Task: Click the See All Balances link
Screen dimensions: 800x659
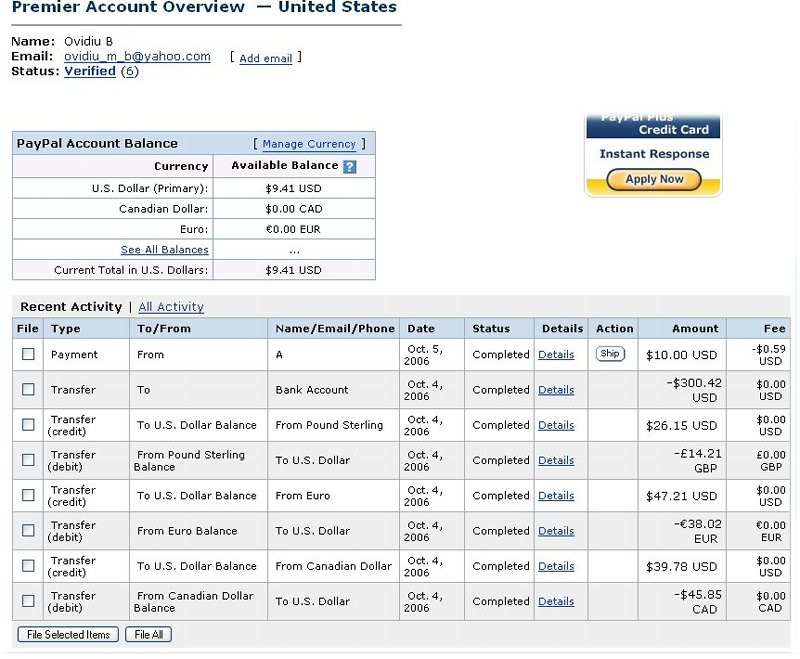Action: pyautogui.click(x=165, y=250)
